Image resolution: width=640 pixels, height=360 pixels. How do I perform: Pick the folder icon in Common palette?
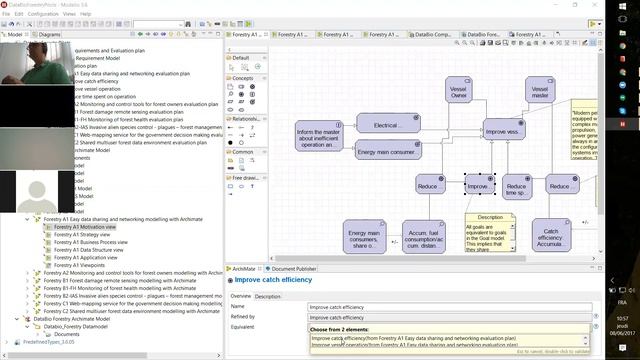(x=230, y=160)
